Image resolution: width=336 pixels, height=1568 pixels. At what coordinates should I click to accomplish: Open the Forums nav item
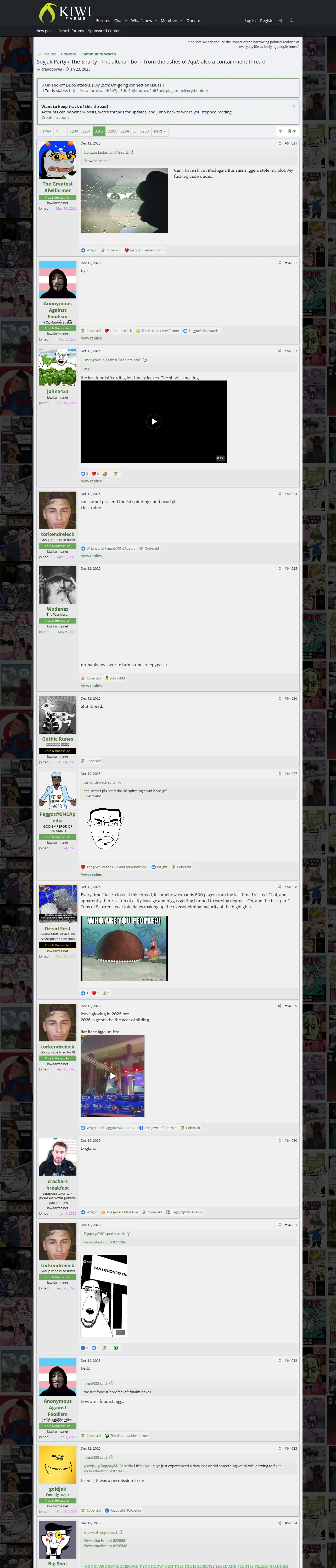pyautogui.click(x=103, y=21)
